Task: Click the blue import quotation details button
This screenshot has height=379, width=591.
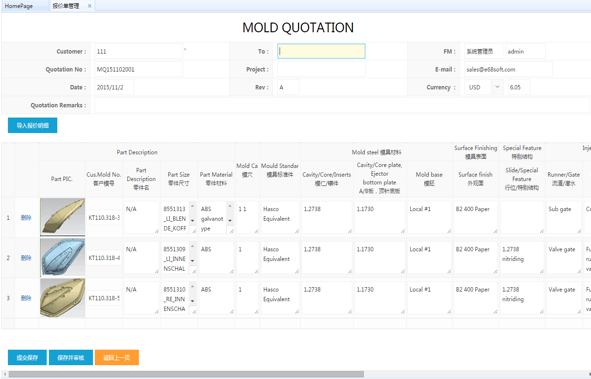Action: 32,125
